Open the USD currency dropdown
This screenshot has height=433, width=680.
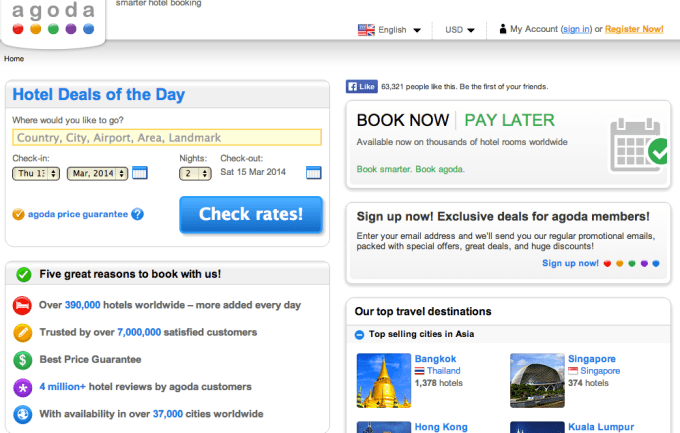click(x=460, y=30)
